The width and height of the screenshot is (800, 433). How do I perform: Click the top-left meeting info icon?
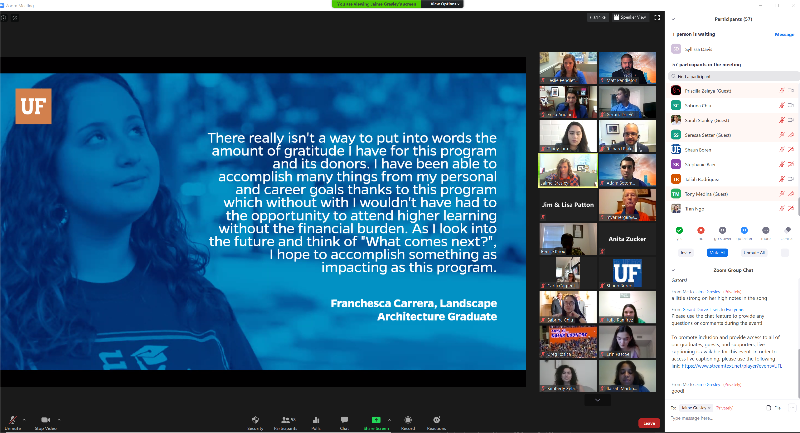coord(4,17)
